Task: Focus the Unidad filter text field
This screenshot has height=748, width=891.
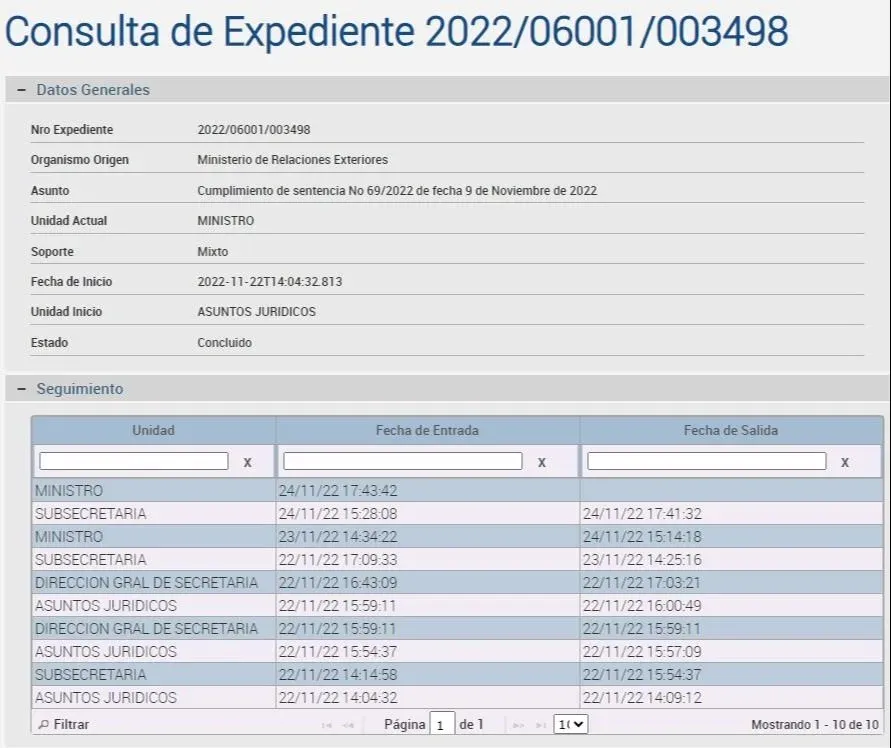Action: point(134,461)
